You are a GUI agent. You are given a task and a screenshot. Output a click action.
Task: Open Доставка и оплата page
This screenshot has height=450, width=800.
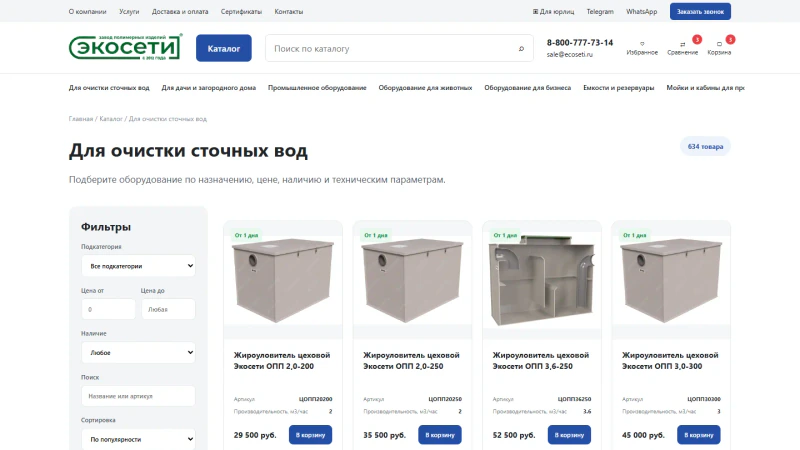180,11
